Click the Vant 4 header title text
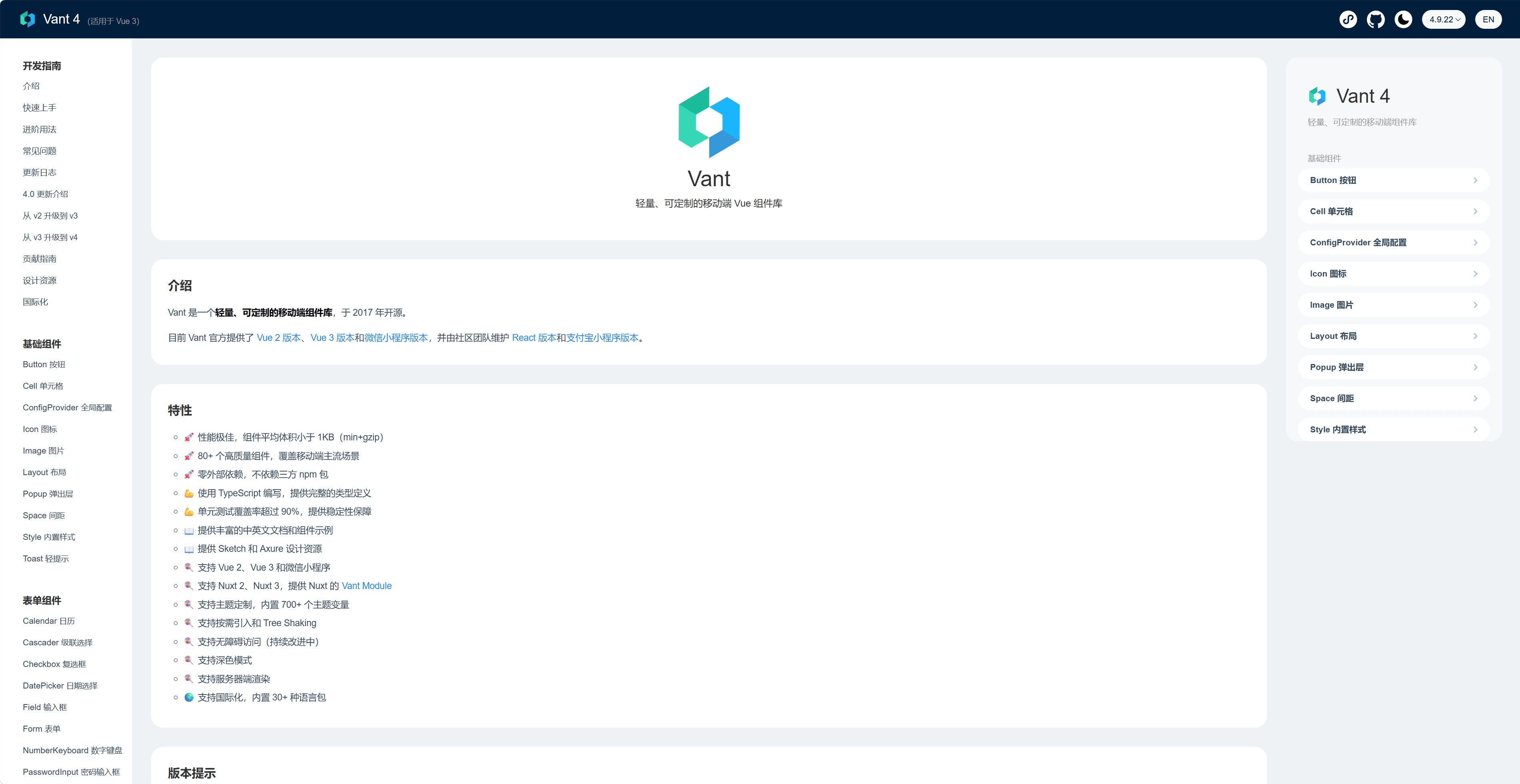The width and height of the screenshot is (1520, 784). point(61,20)
